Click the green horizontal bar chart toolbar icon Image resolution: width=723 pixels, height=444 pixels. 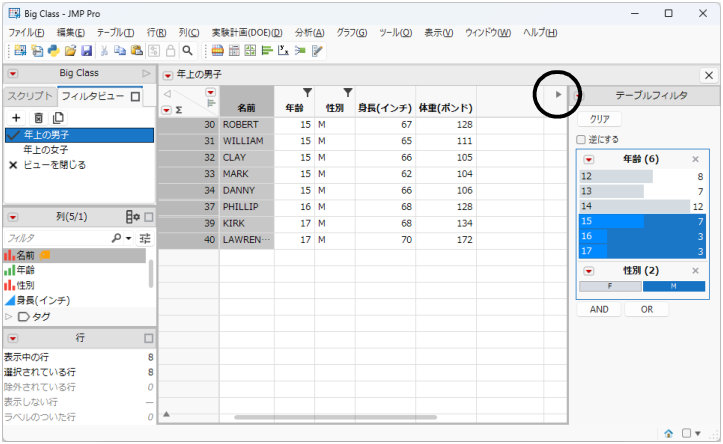tap(267, 51)
